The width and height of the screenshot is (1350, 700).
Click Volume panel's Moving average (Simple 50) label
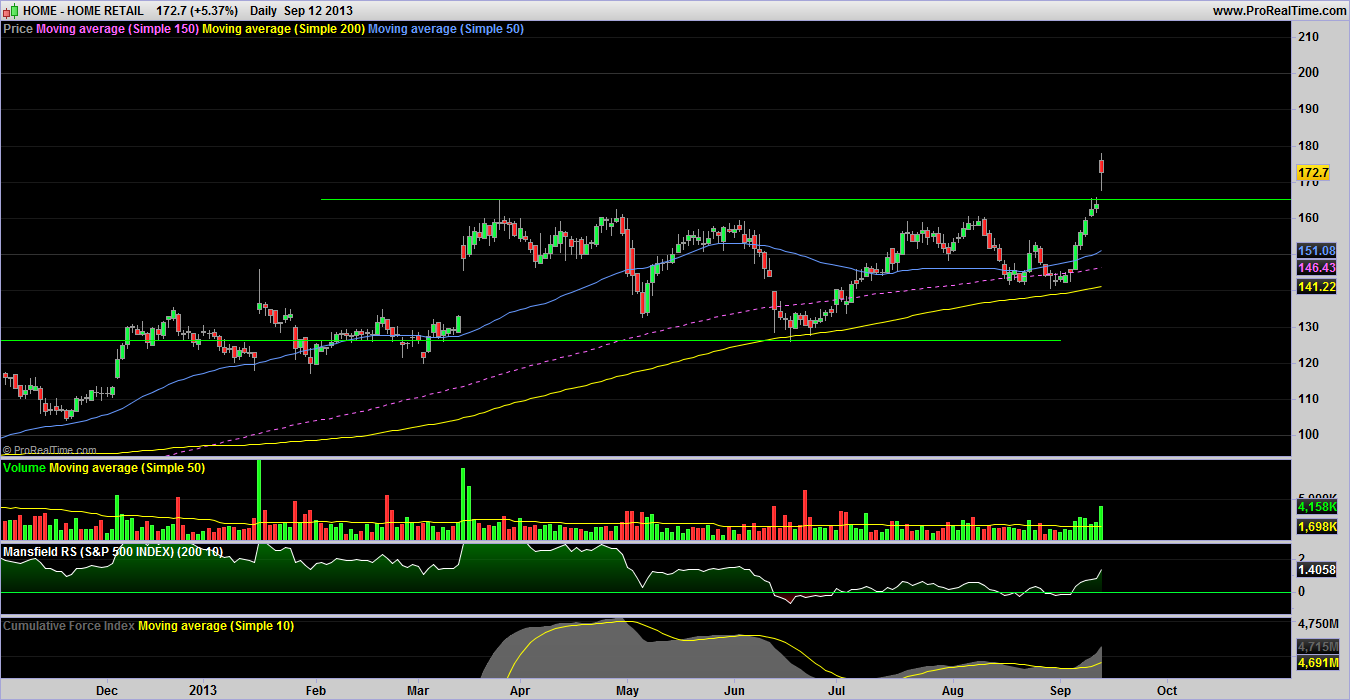(x=127, y=468)
